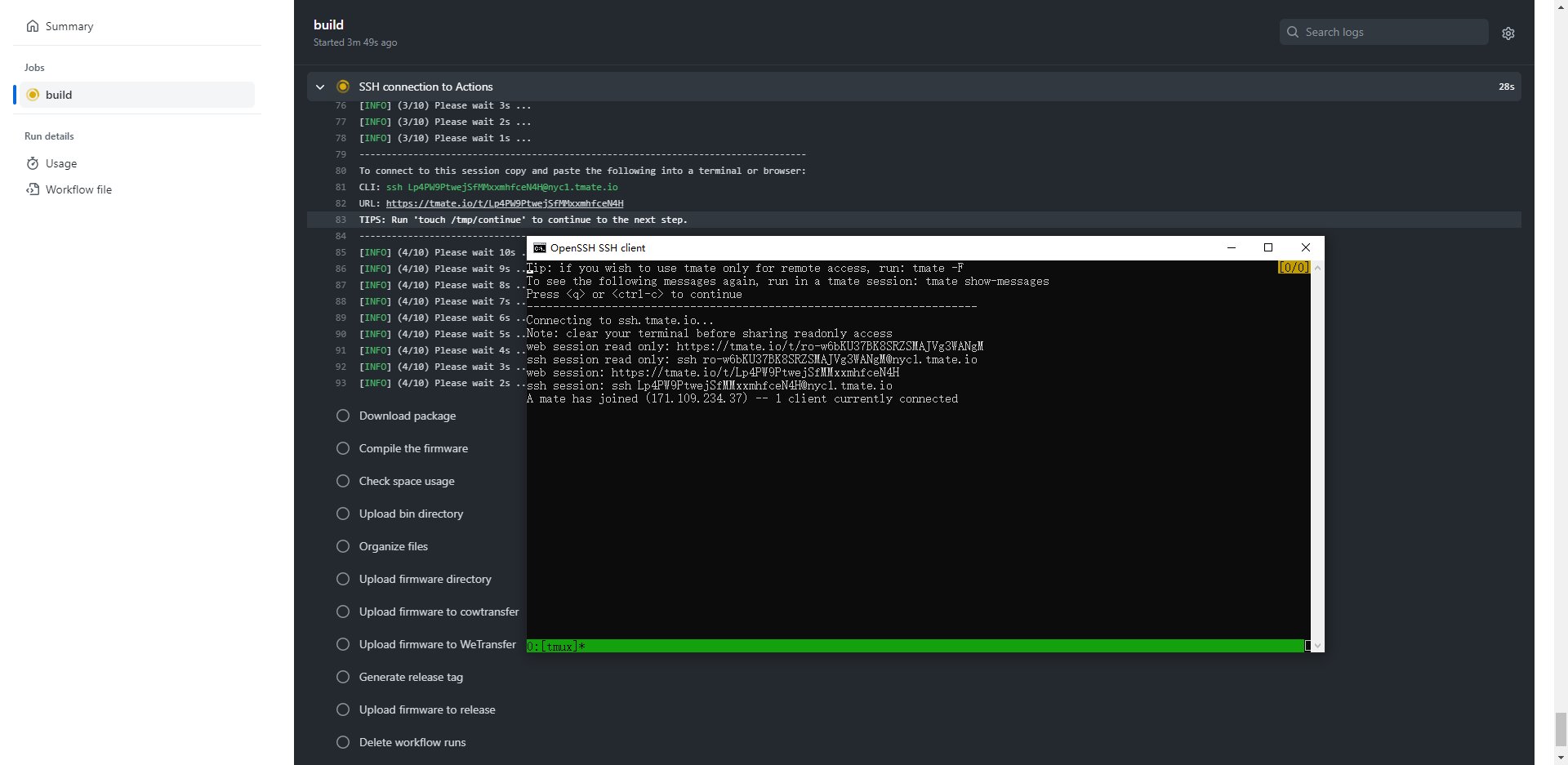Expand the Delete workflow runs step
Viewport: 1568px width, 765px height.
tap(412, 742)
